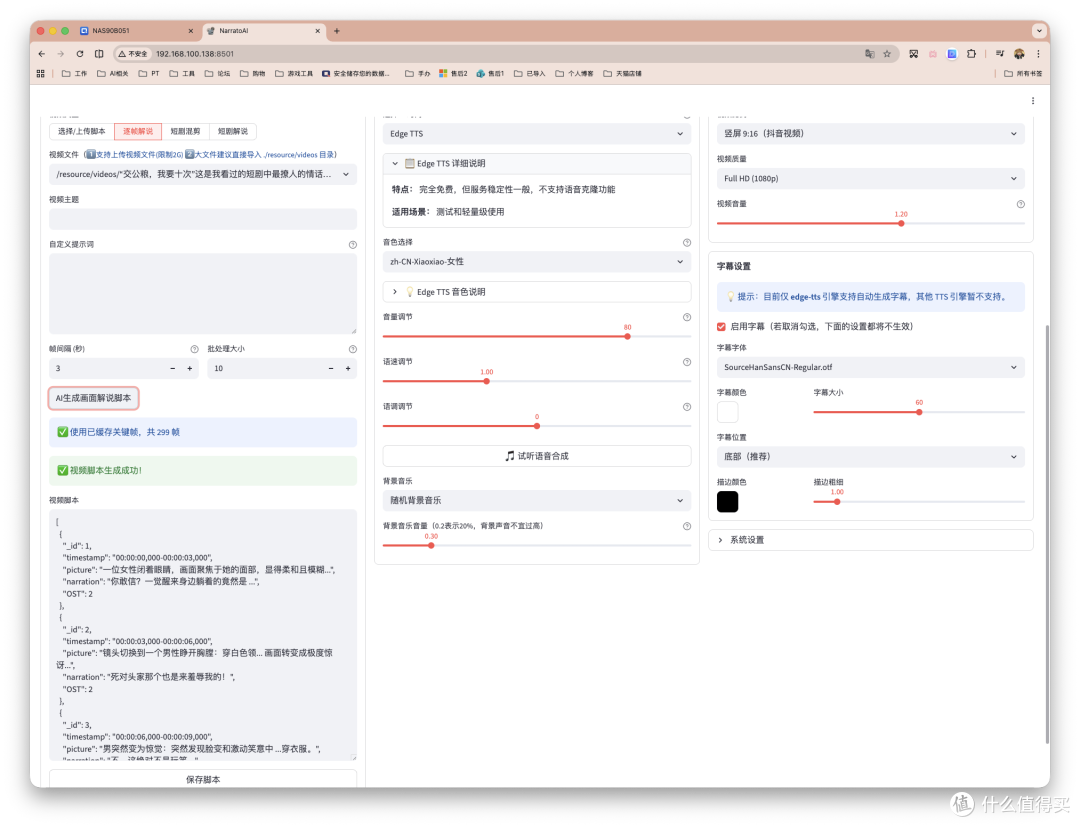Open the tab search dropdown chevron
Image resolution: width=1080 pixels, height=827 pixels.
point(1039,31)
